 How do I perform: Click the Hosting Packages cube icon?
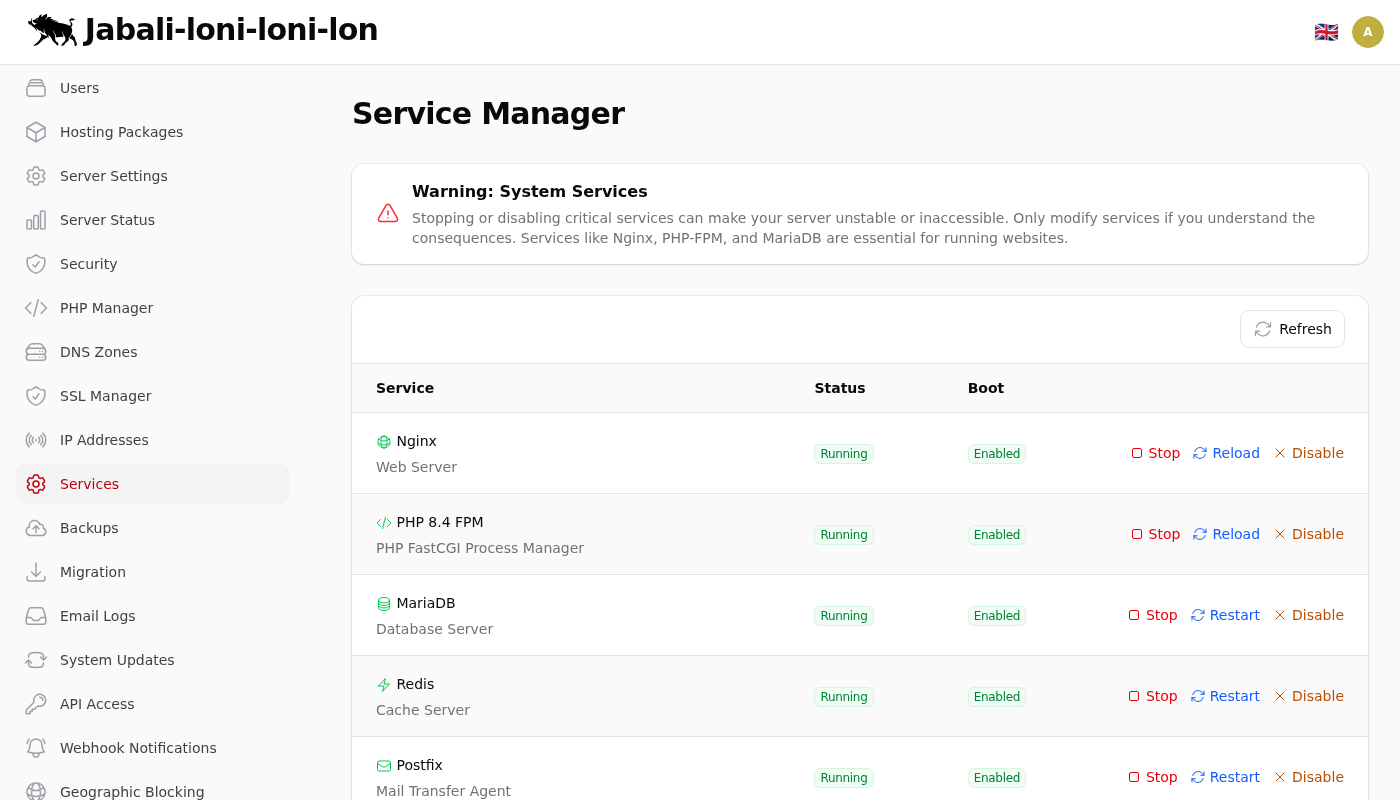pyautogui.click(x=36, y=132)
